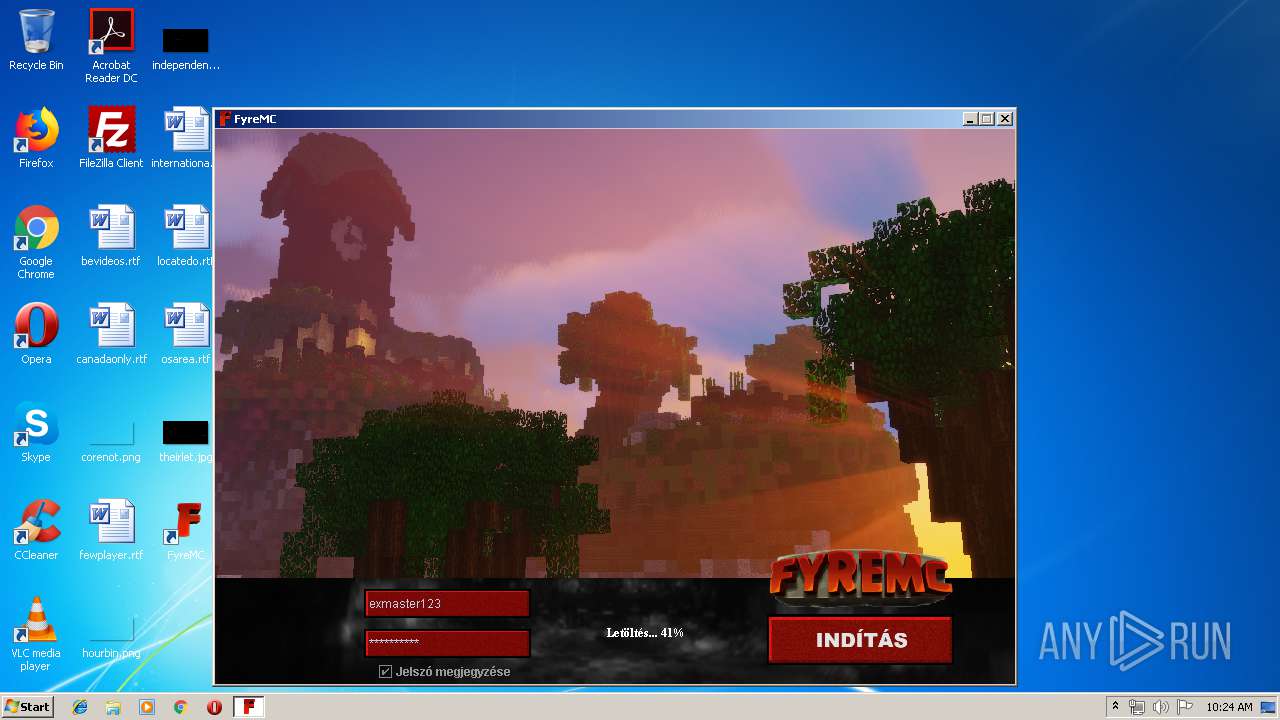Click the show desktop button in the taskbar corner
Screen dimensions: 1280x720
(x=1270, y=707)
